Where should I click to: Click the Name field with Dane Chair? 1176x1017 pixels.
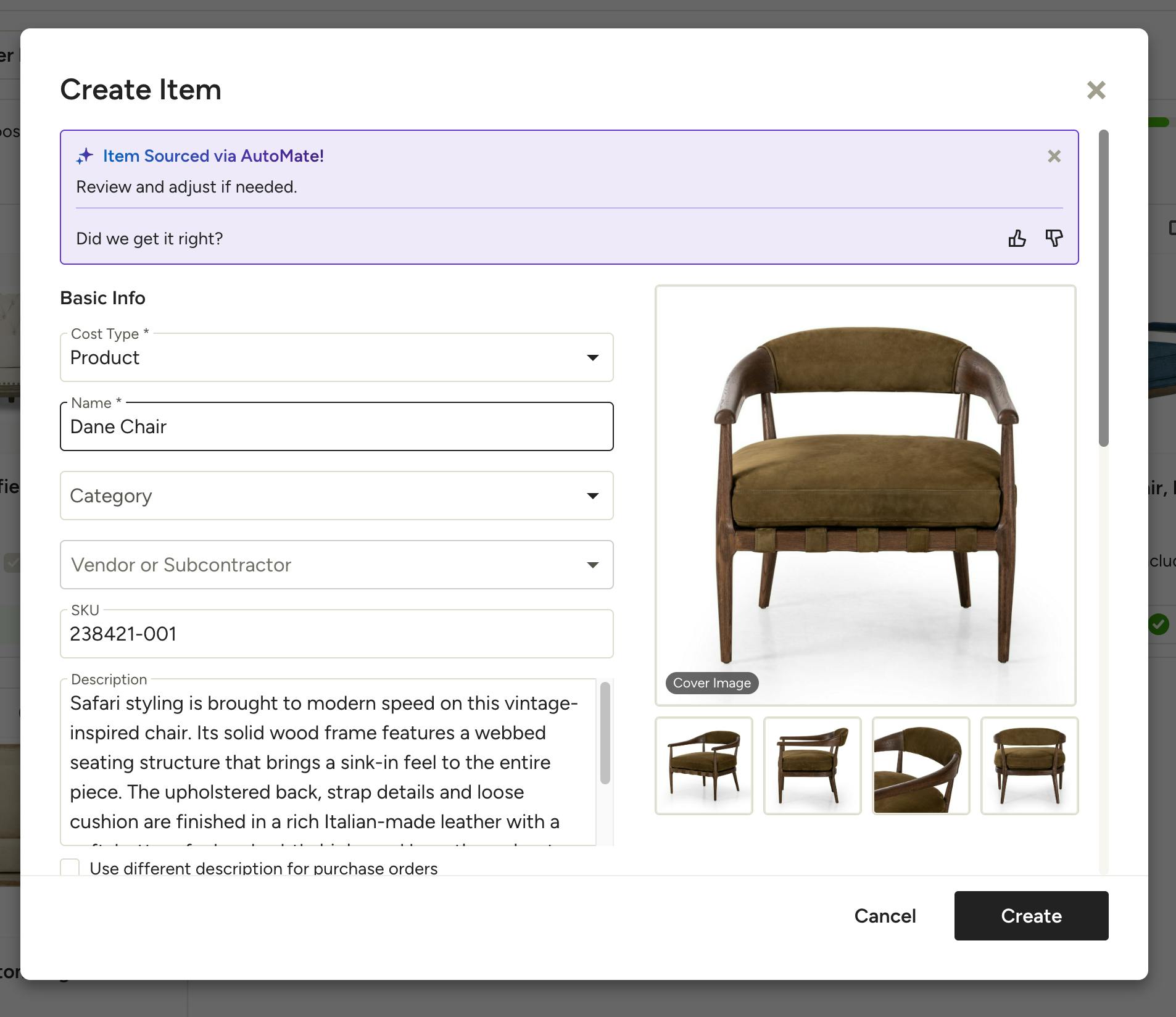[x=336, y=427]
